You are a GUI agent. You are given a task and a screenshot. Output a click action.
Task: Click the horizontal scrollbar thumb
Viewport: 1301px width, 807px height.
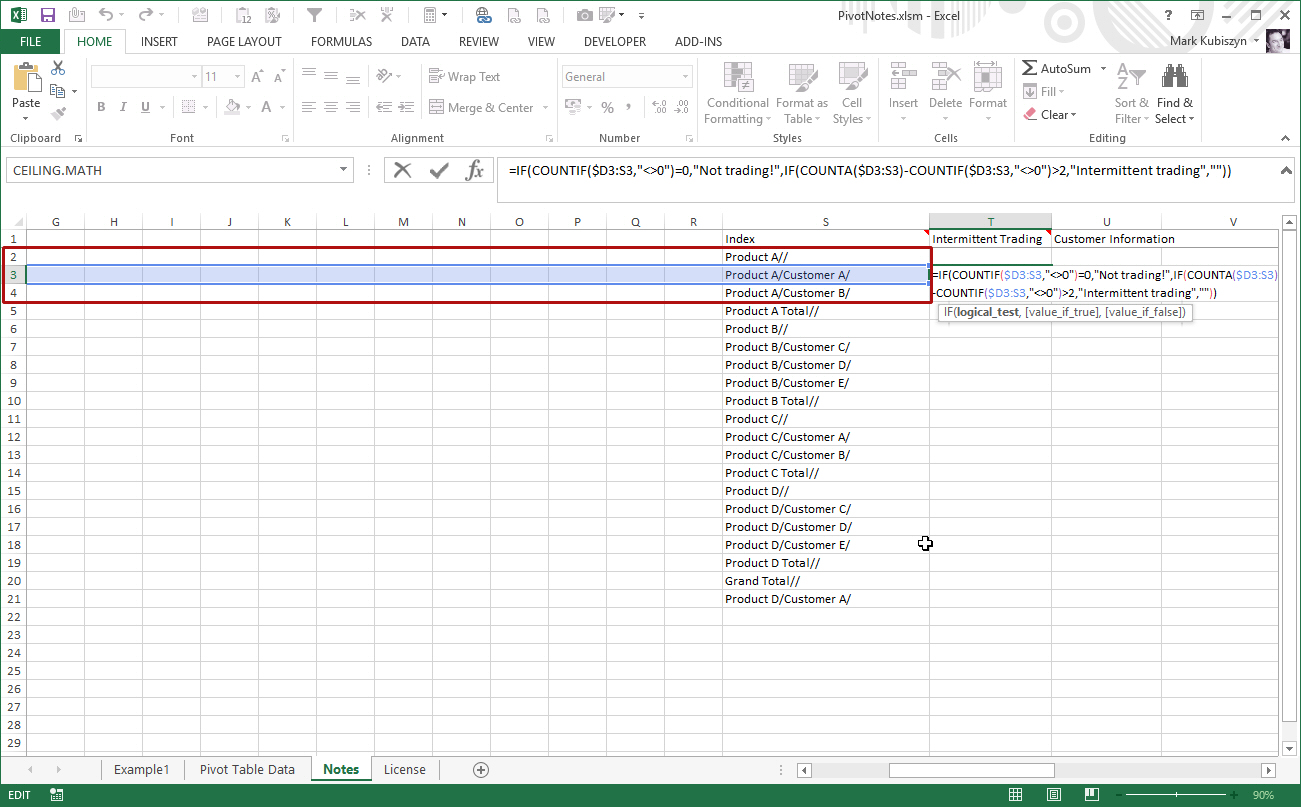[971, 770]
